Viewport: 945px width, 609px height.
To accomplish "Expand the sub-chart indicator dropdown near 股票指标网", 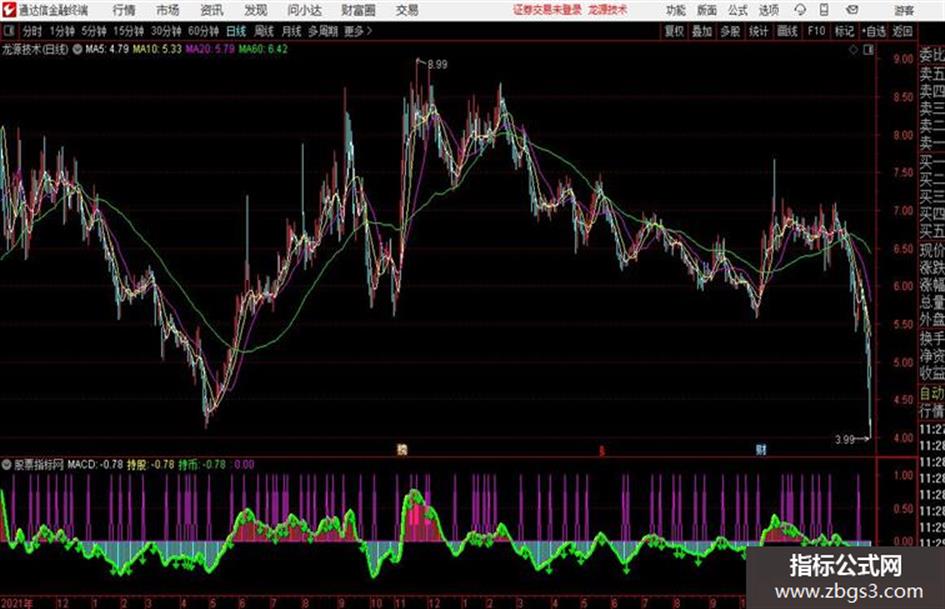I will tap(7, 465).
